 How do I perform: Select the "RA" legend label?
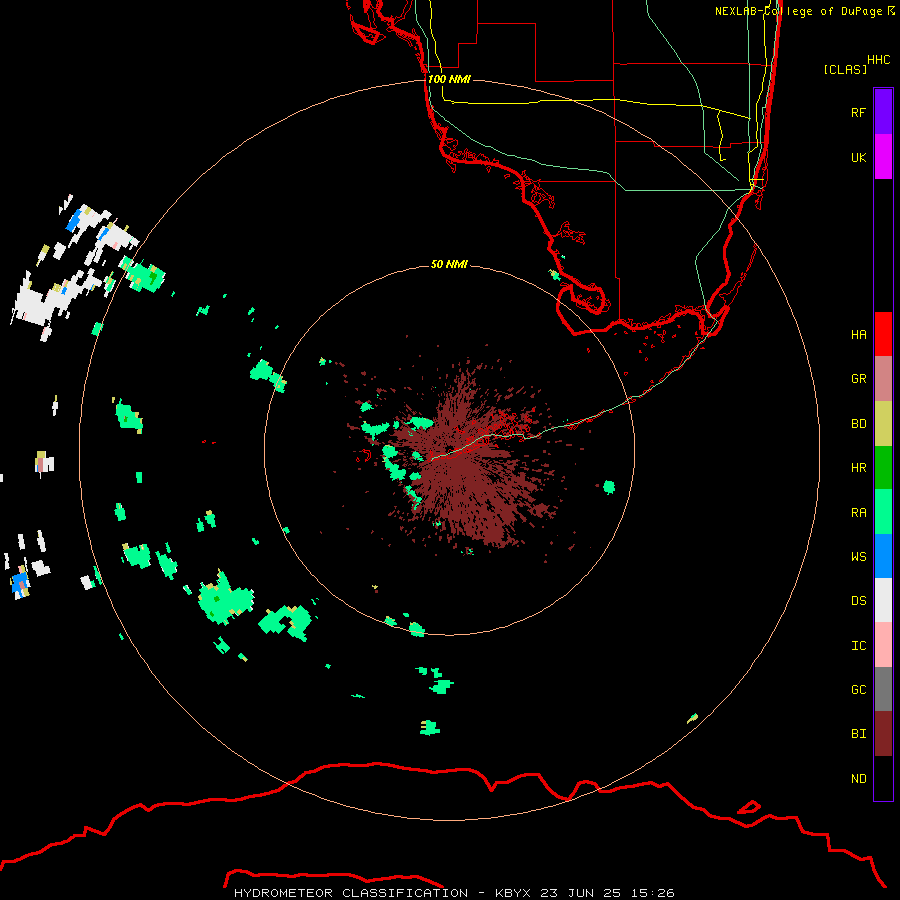(858, 512)
